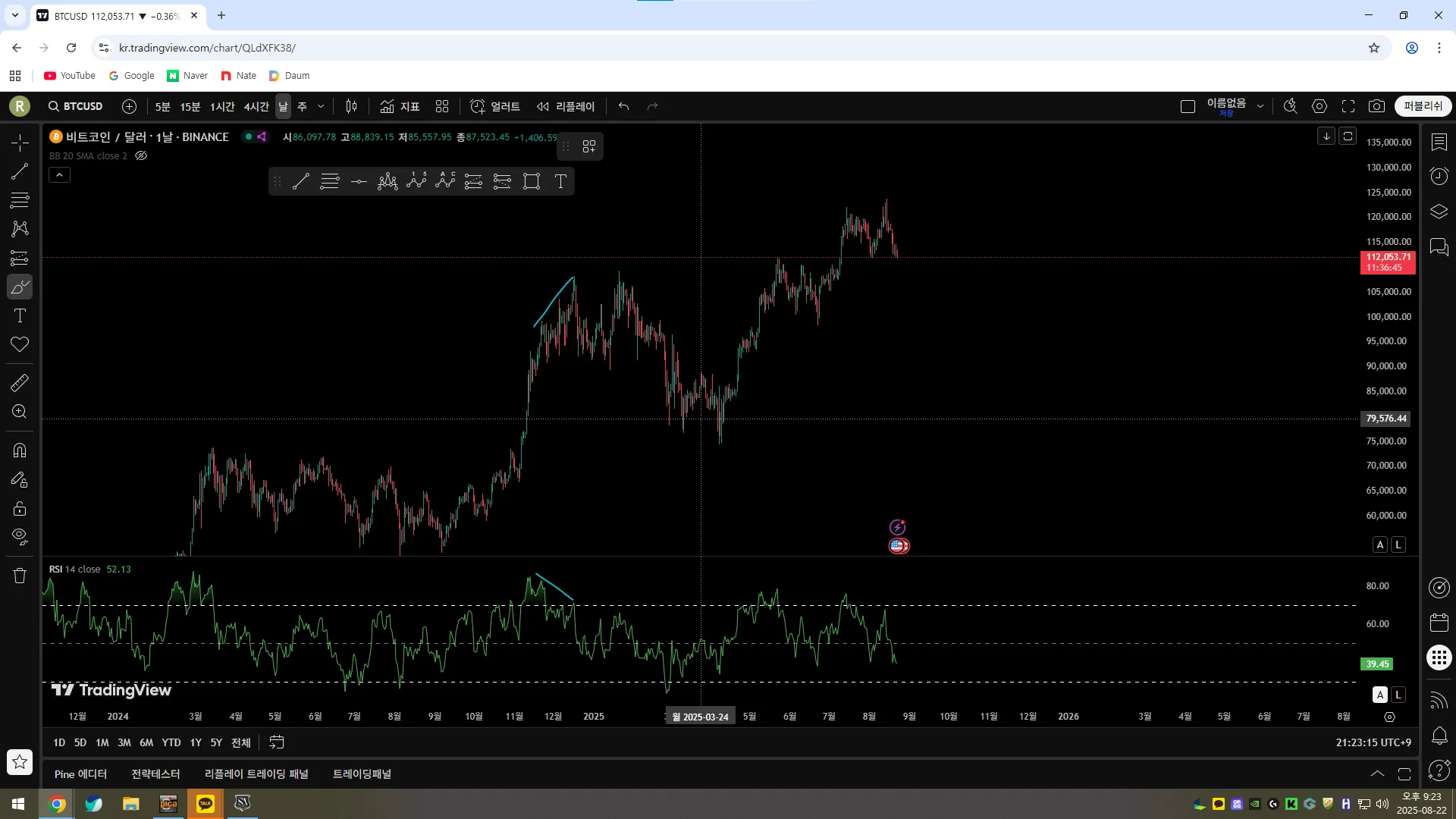
Task: Open the layout name dropdown arrow
Action: (1260, 106)
